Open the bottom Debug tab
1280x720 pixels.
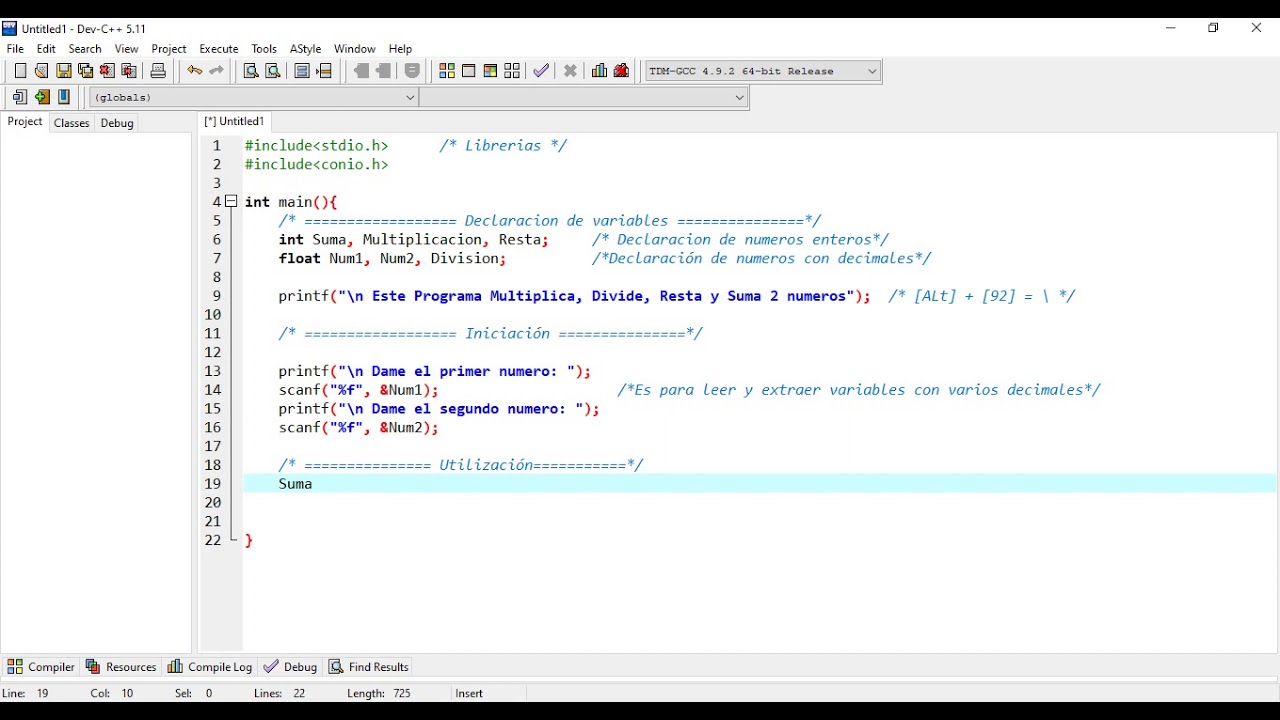[291, 667]
